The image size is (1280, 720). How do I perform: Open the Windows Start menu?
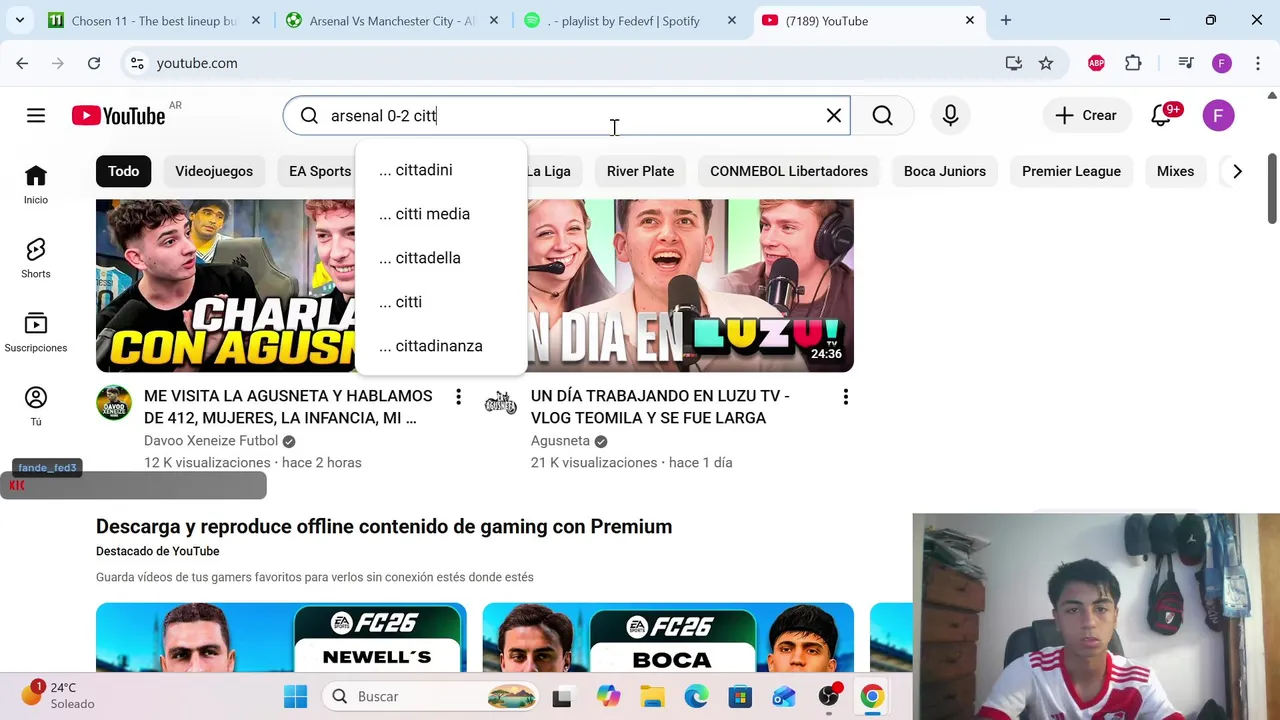(x=296, y=696)
